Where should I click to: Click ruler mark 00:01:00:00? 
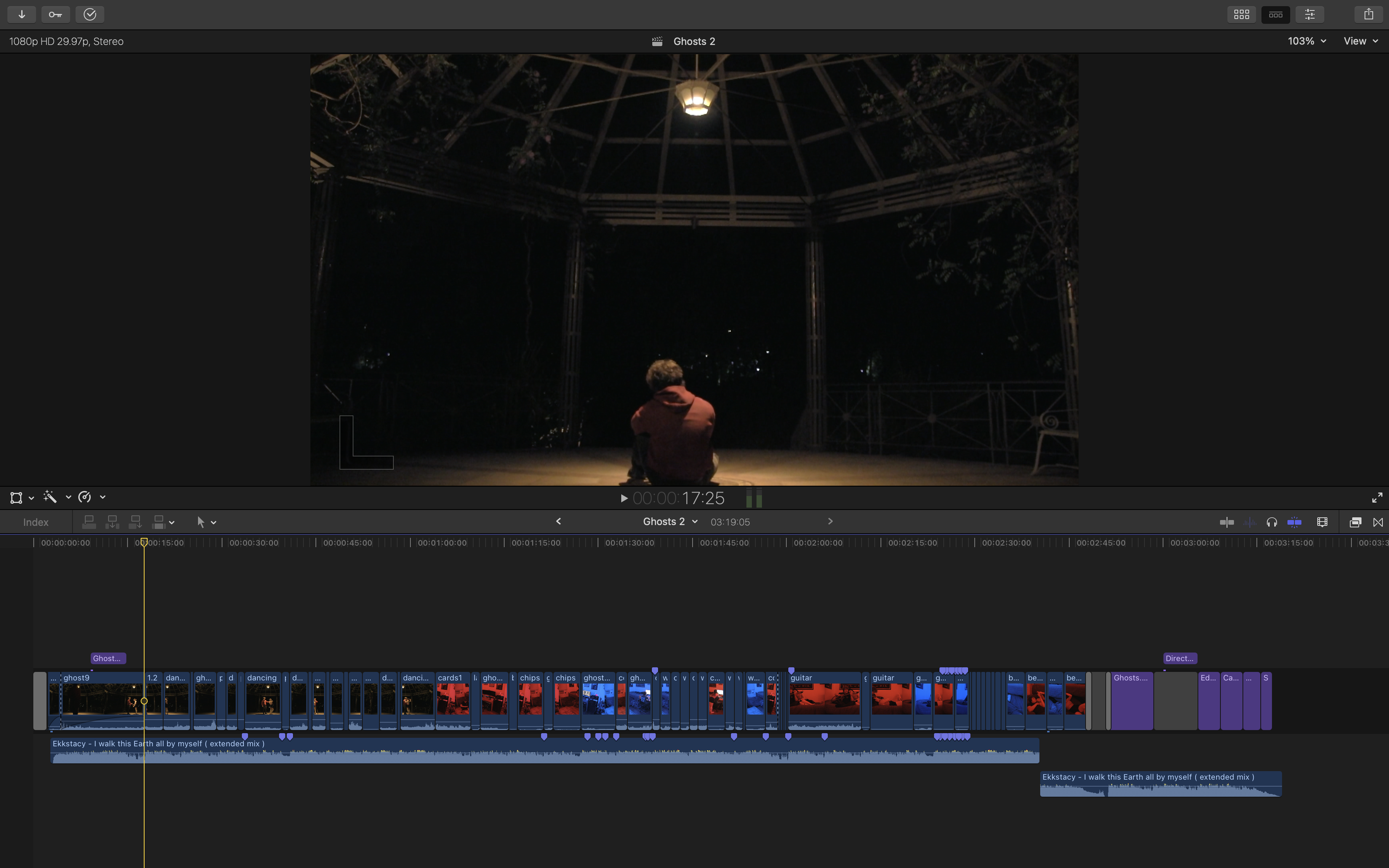pos(442,542)
